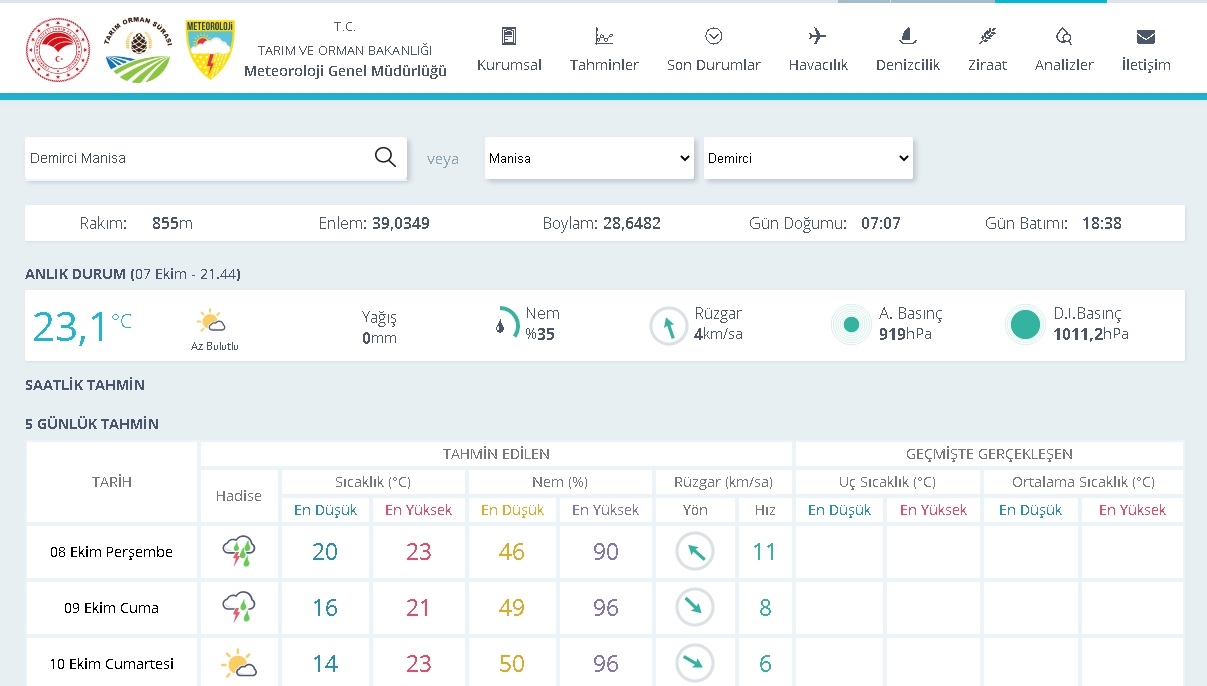Click the Tarım Orman Şurası logo
Screen dimensions: 1207x686
click(x=137, y=49)
